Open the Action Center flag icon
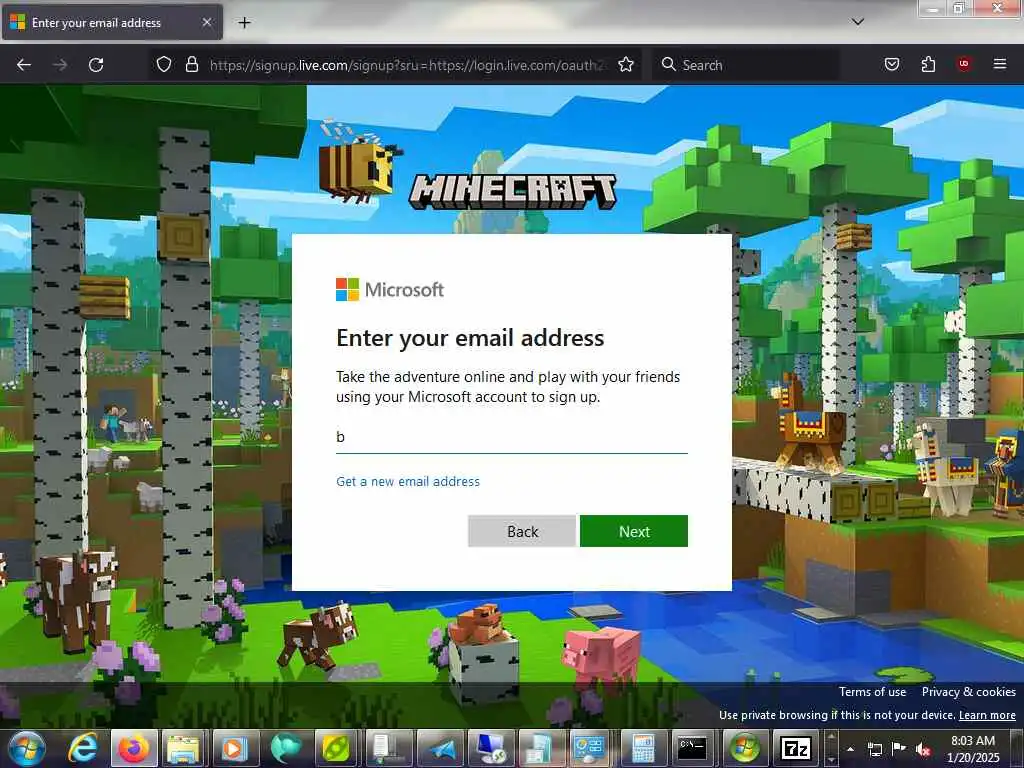Viewport: 1024px width, 768px height. click(x=899, y=749)
